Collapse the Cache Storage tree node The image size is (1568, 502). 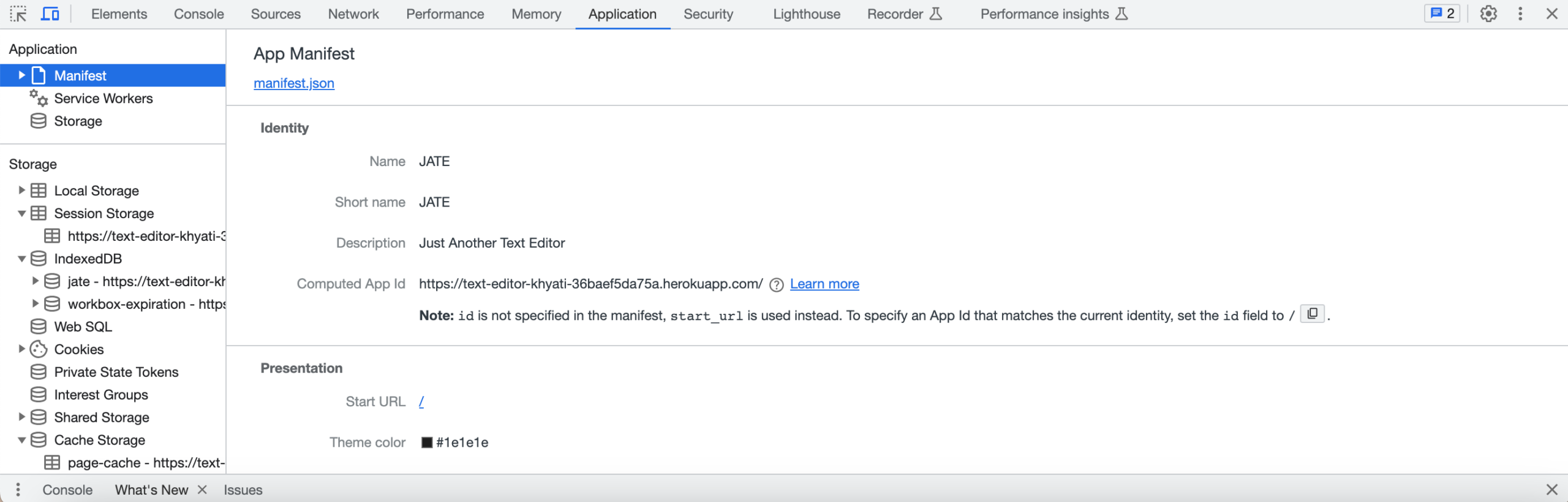pyautogui.click(x=22, y=440)
